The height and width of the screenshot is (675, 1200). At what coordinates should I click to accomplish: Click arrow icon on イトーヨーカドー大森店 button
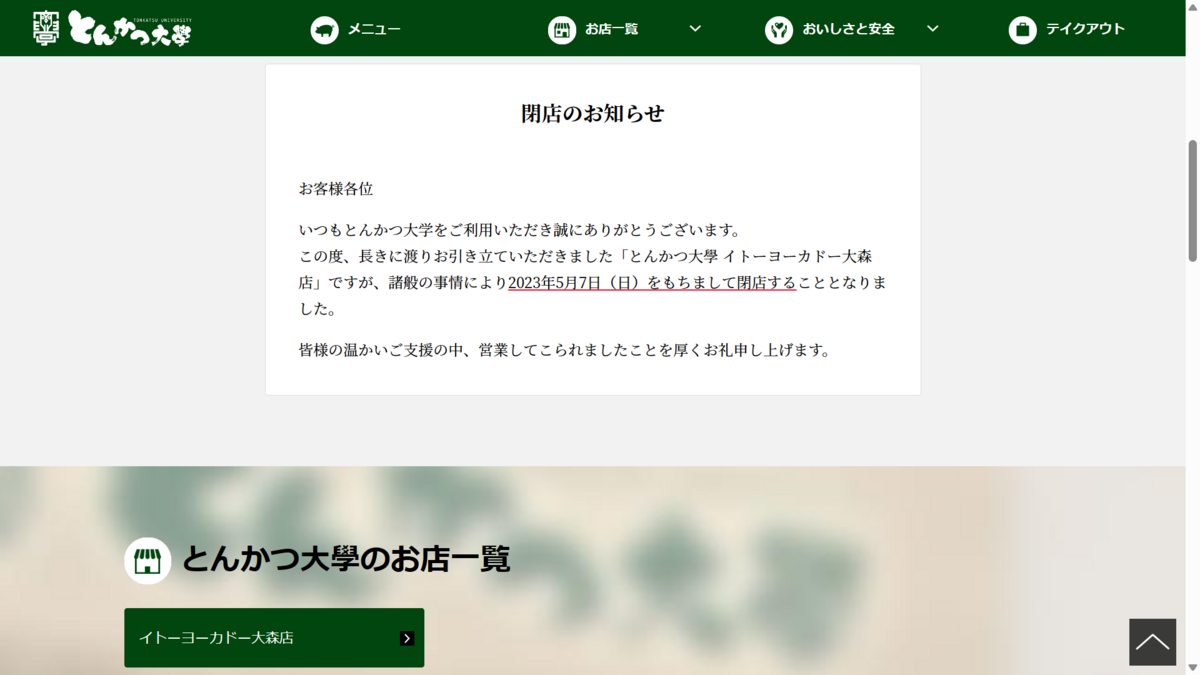407,638
